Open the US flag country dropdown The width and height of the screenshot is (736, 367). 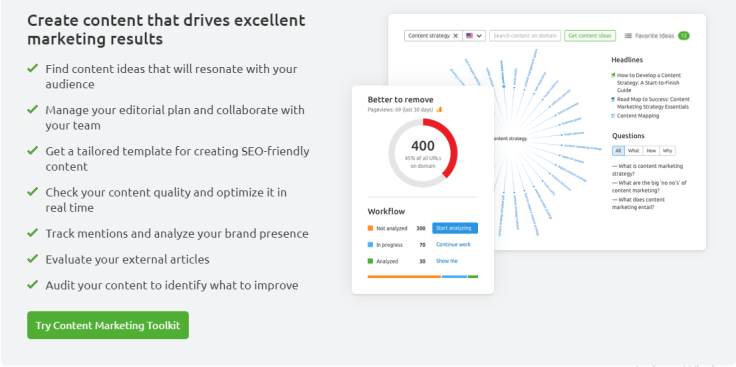474,36
